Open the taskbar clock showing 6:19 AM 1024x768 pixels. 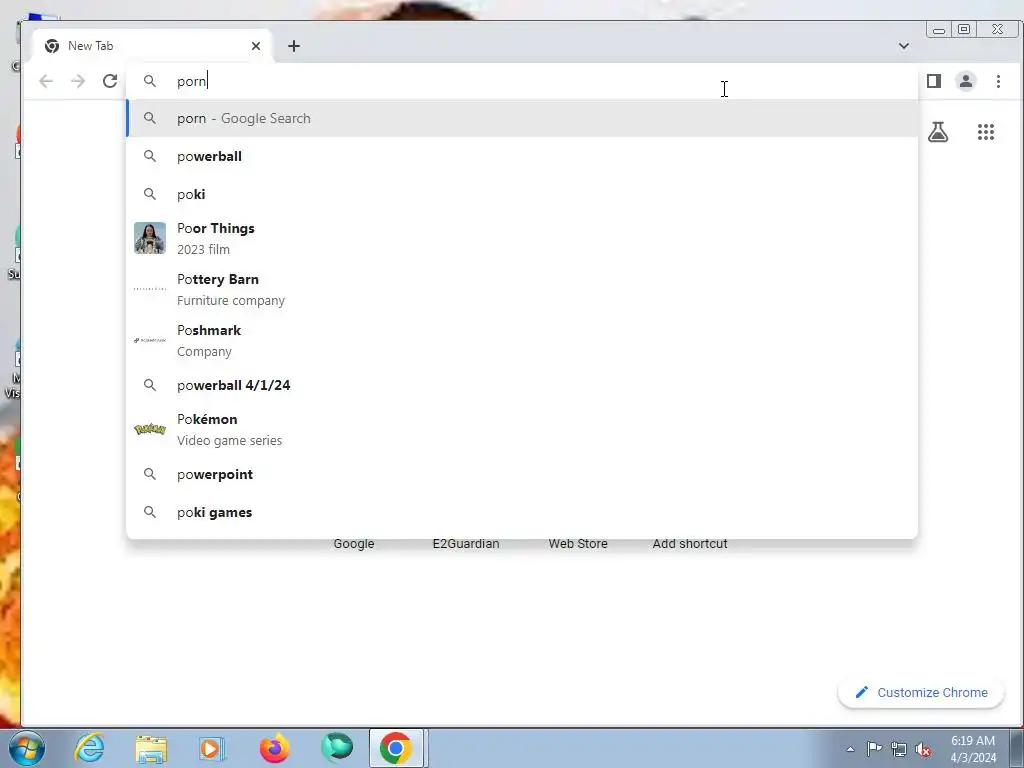[x=973, y=749]
